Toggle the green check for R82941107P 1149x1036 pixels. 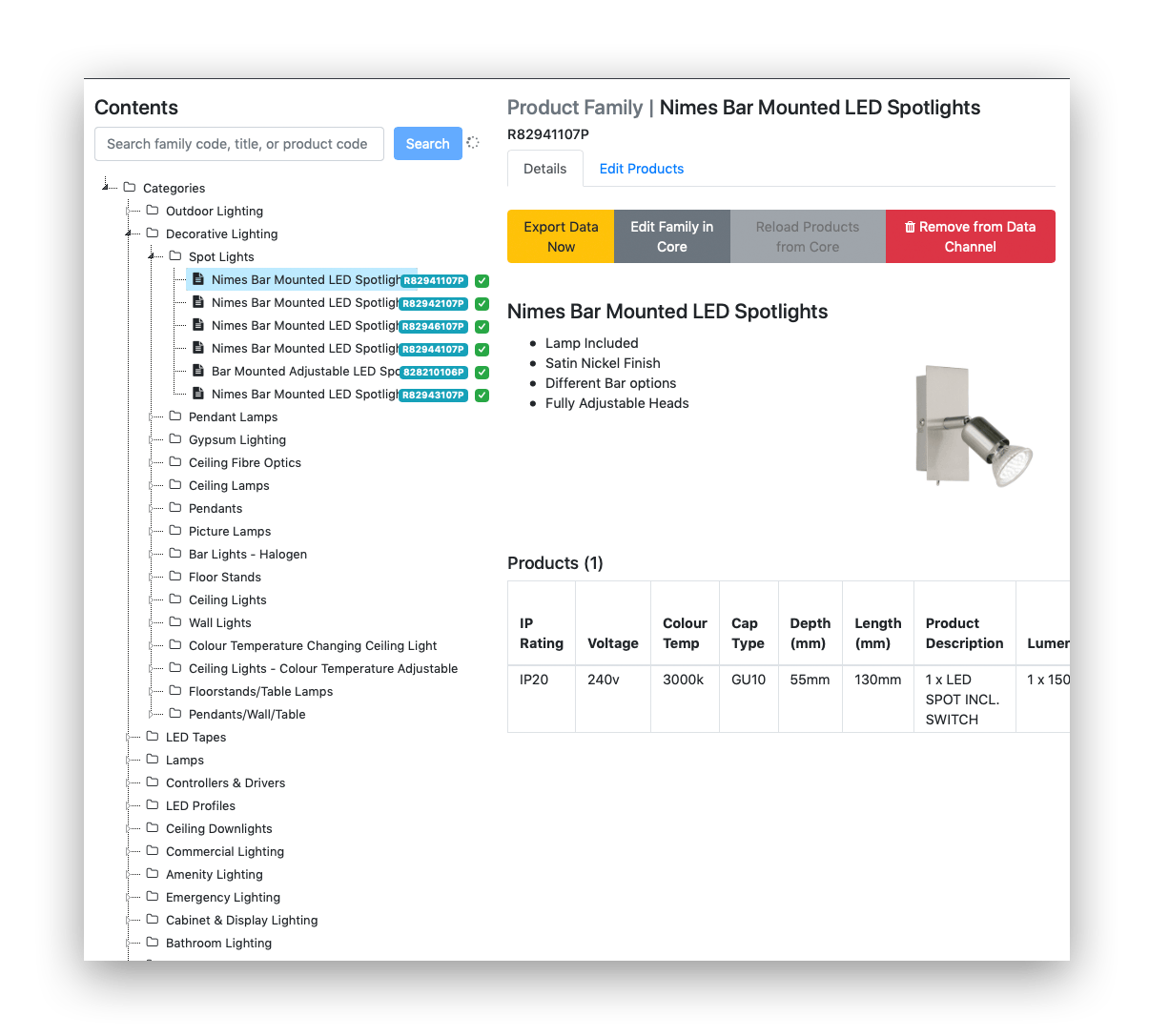point(482,281)
